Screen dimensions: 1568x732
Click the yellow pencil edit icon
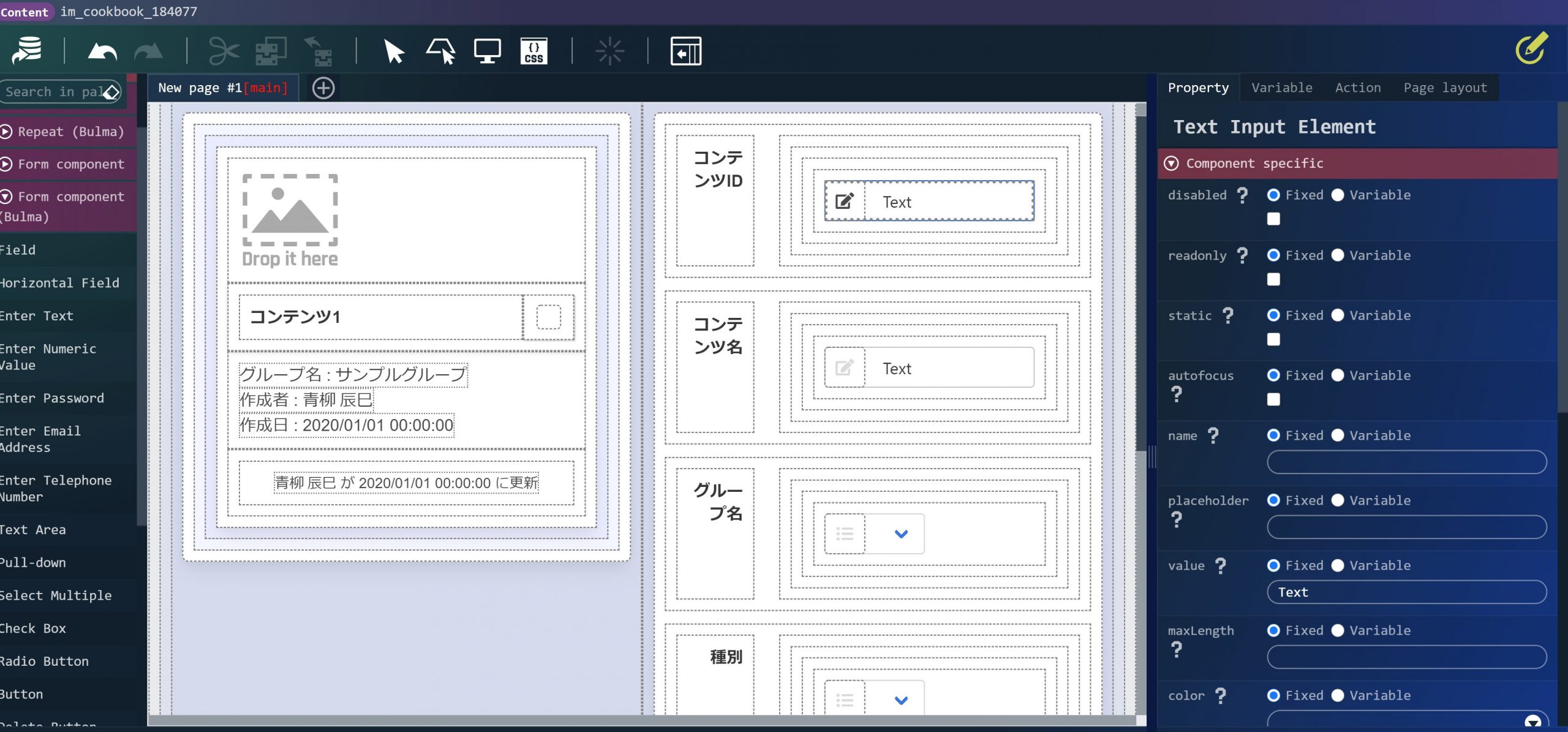(1531, 48)
